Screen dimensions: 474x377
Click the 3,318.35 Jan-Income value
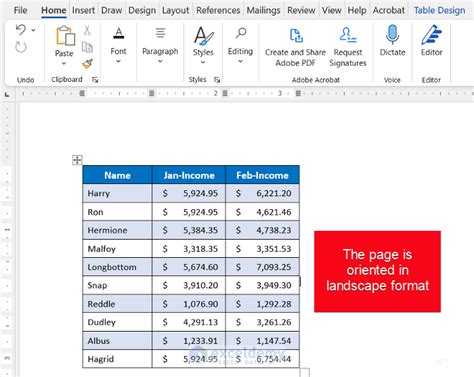point(200,249)
